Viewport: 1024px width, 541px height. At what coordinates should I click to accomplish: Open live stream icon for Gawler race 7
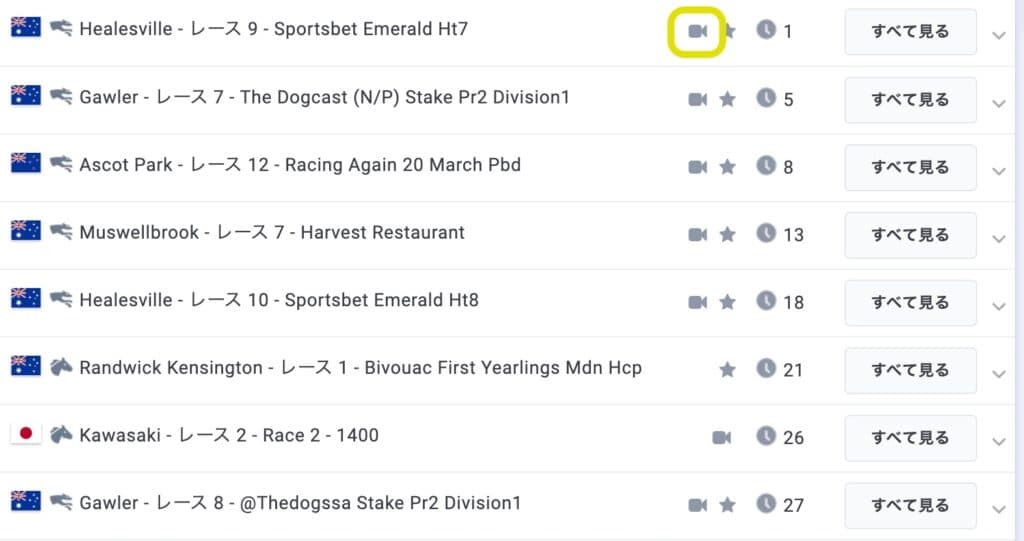tap(697, 99)
